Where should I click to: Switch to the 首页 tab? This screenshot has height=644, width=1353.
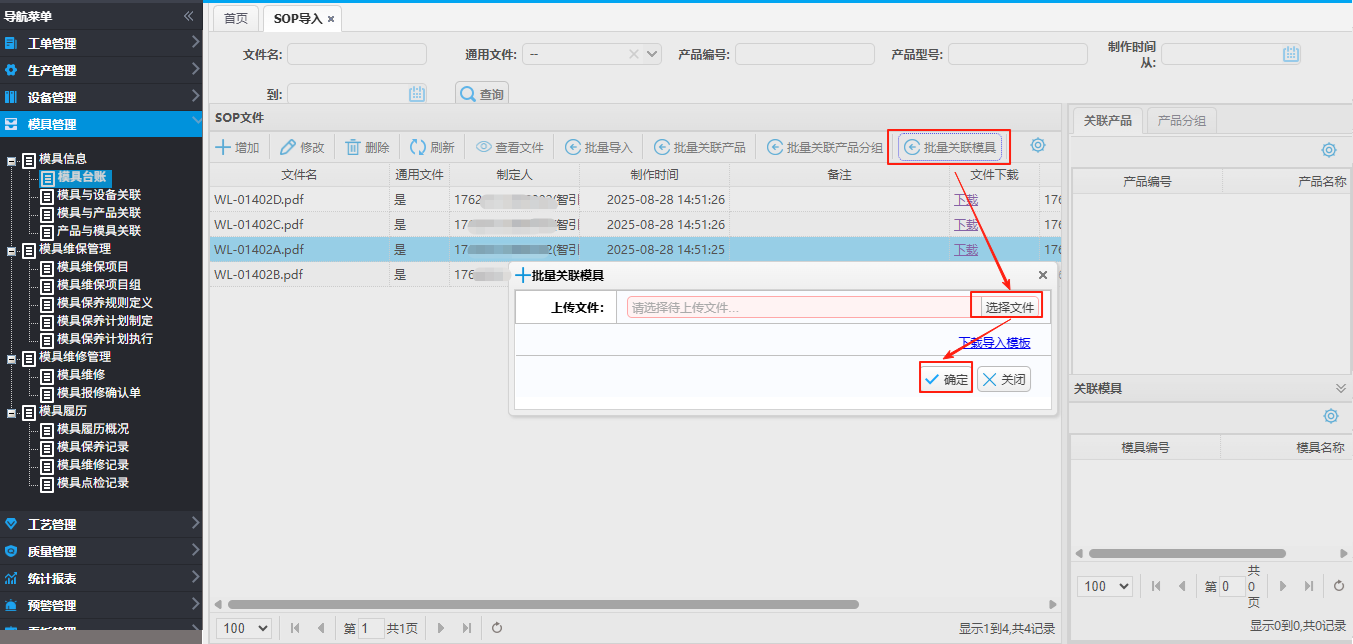click(236, 19)
